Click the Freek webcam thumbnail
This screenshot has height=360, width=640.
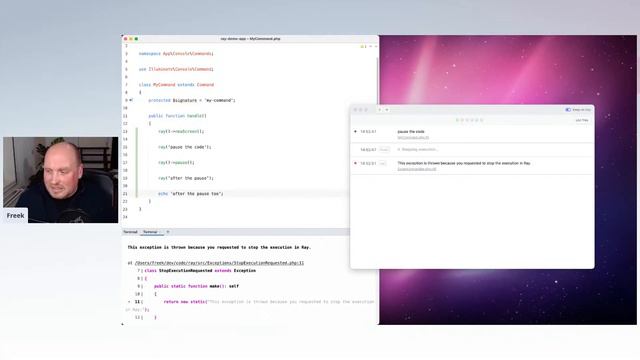coord(61,180)
